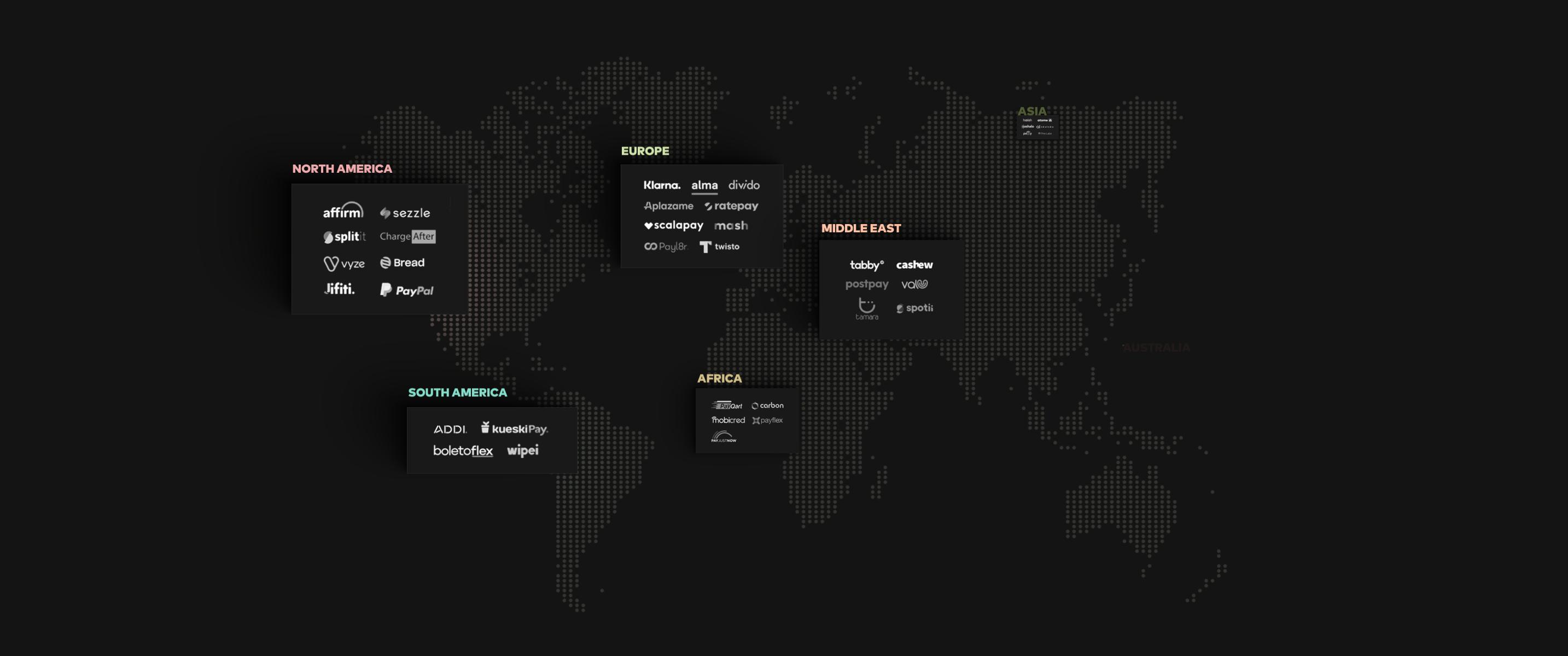Viewport: 1568px width, 656px height.
Task: Click the Tabby logo
Action: point(866,265)
